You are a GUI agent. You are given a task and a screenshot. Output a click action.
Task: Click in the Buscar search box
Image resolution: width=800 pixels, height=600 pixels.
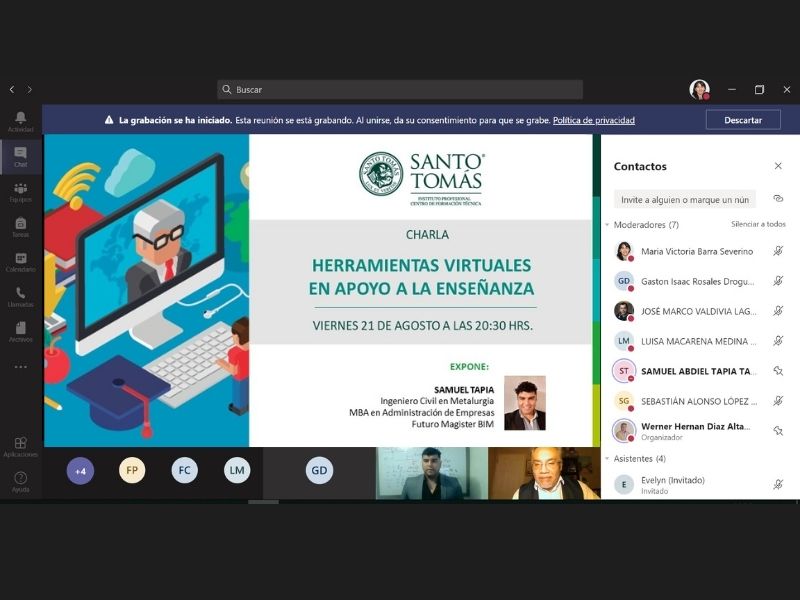tap(400, 89)
